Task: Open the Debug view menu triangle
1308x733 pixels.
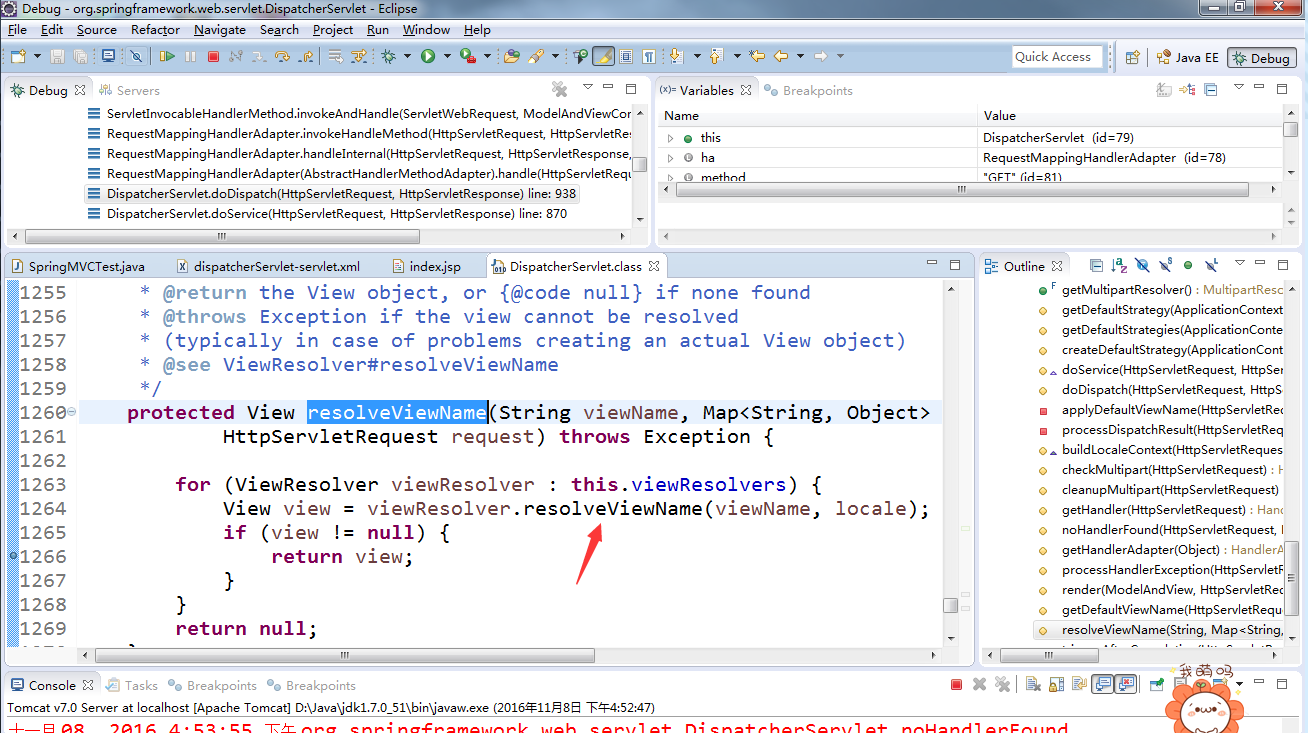Action: click(x=589, y=89)
